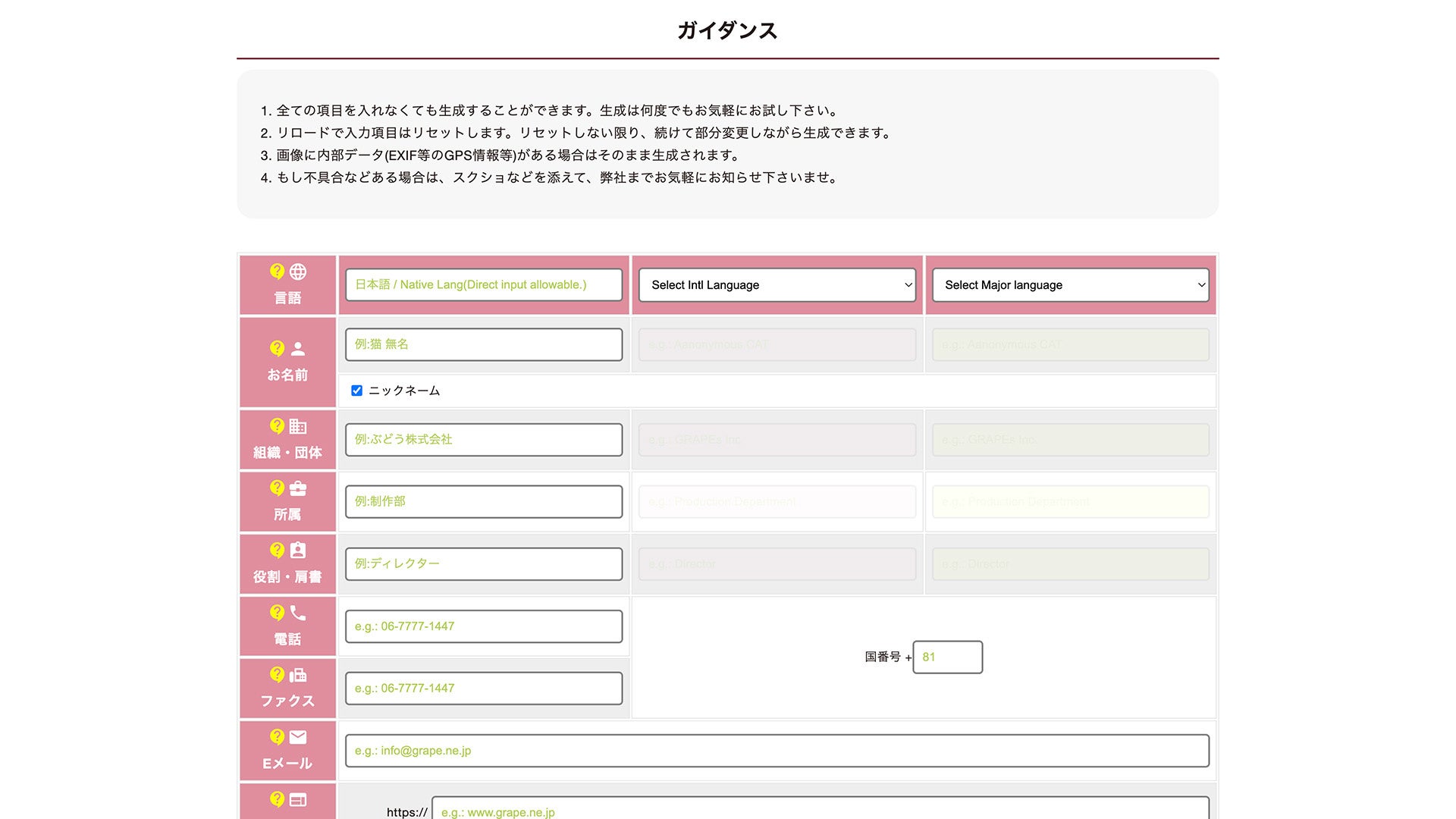Open the Select Major language dropdown
1456x819 pixels.
point(1070,285)
